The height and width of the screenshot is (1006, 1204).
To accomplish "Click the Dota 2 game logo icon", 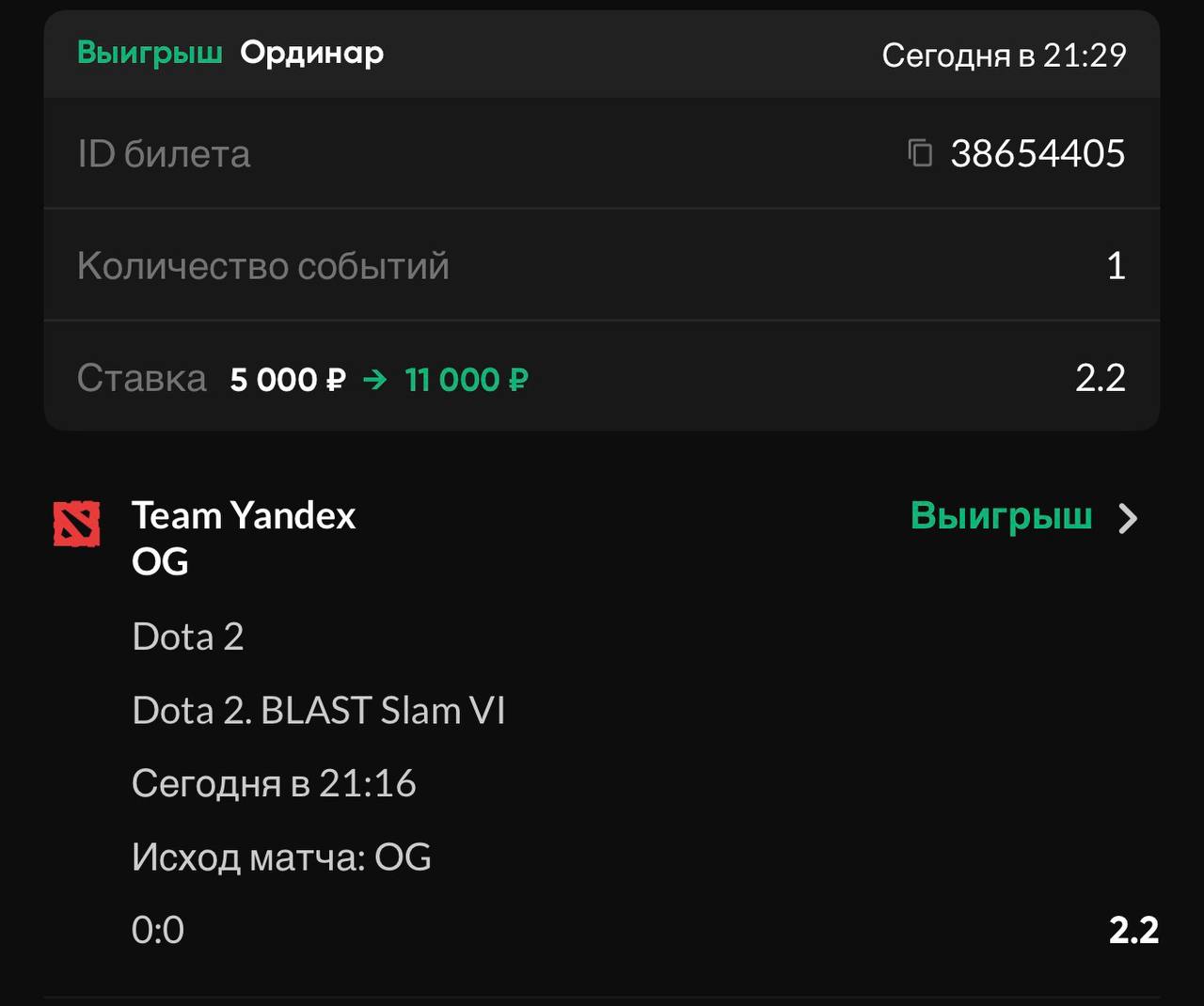I will click(x=77, y=525).
